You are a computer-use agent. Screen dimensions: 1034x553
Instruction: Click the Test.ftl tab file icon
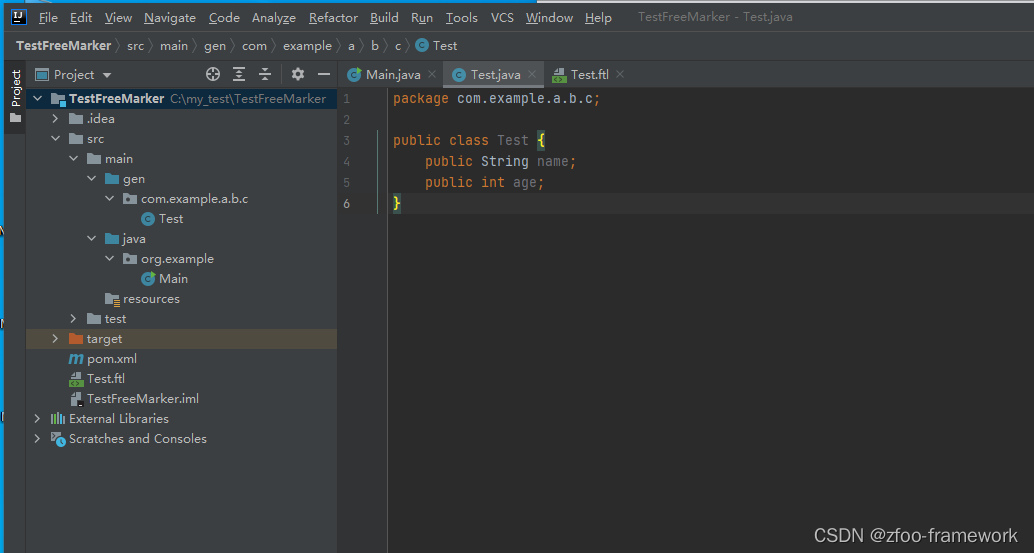[559, 75]
